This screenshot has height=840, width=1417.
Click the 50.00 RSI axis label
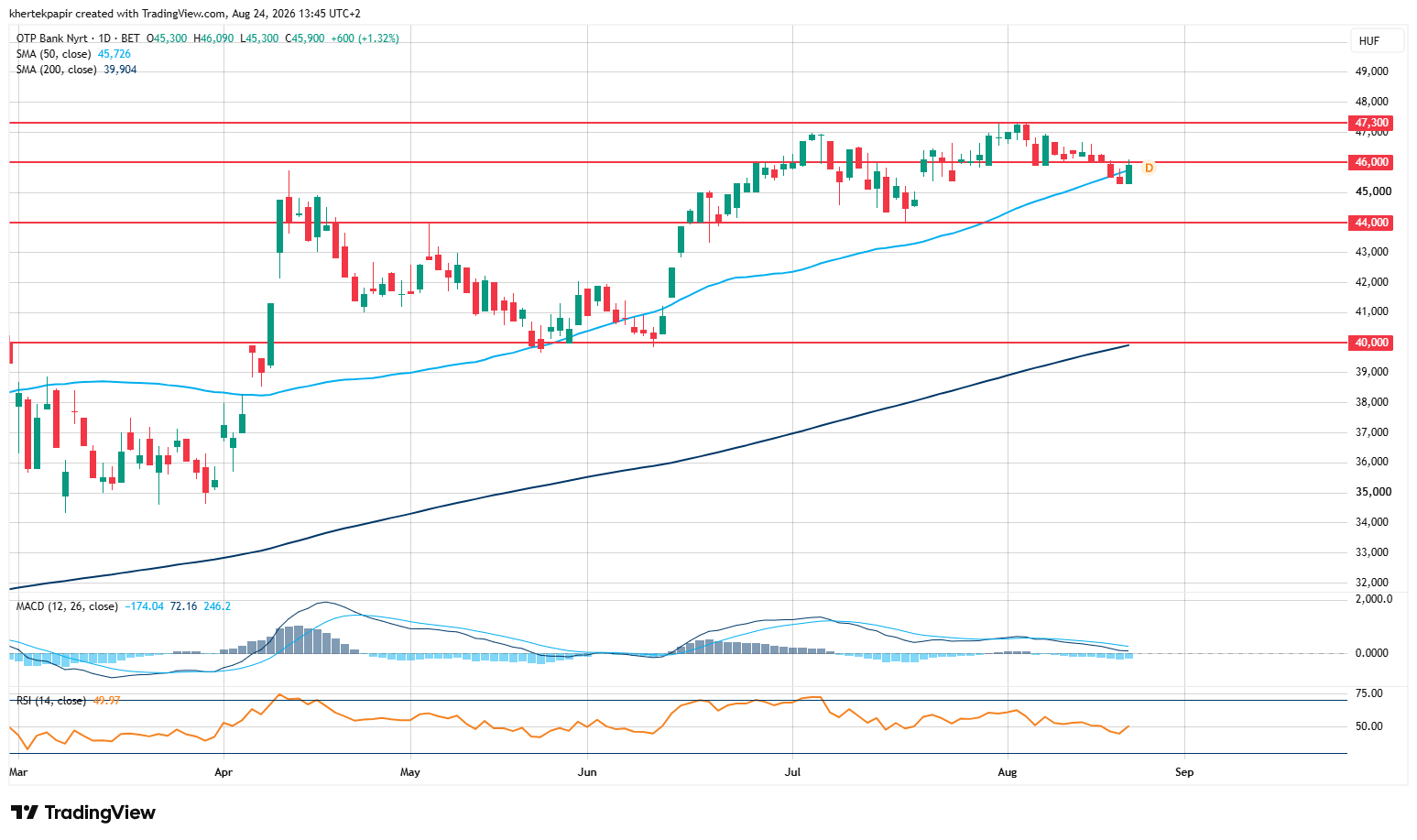click(x=1369, y=726)
